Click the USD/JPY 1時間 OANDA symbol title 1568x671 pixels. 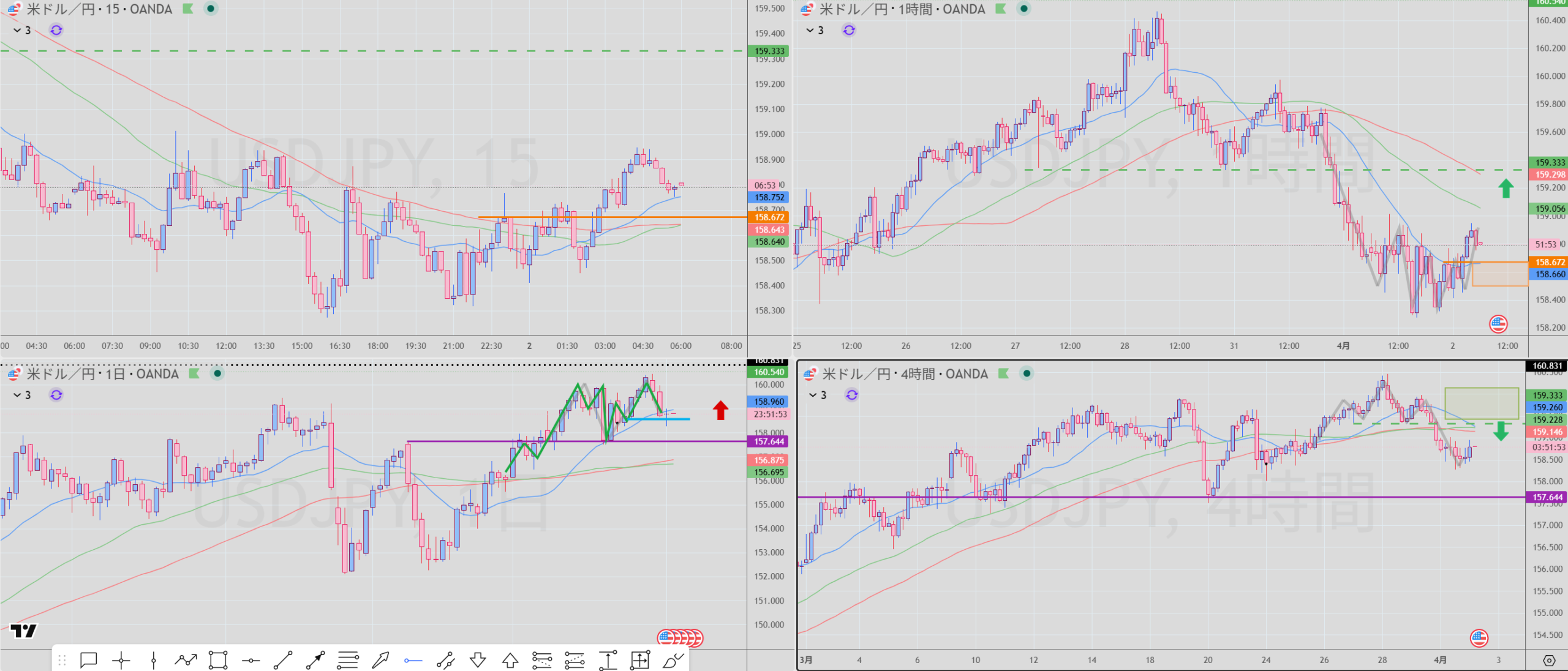[x=902, y=9]
